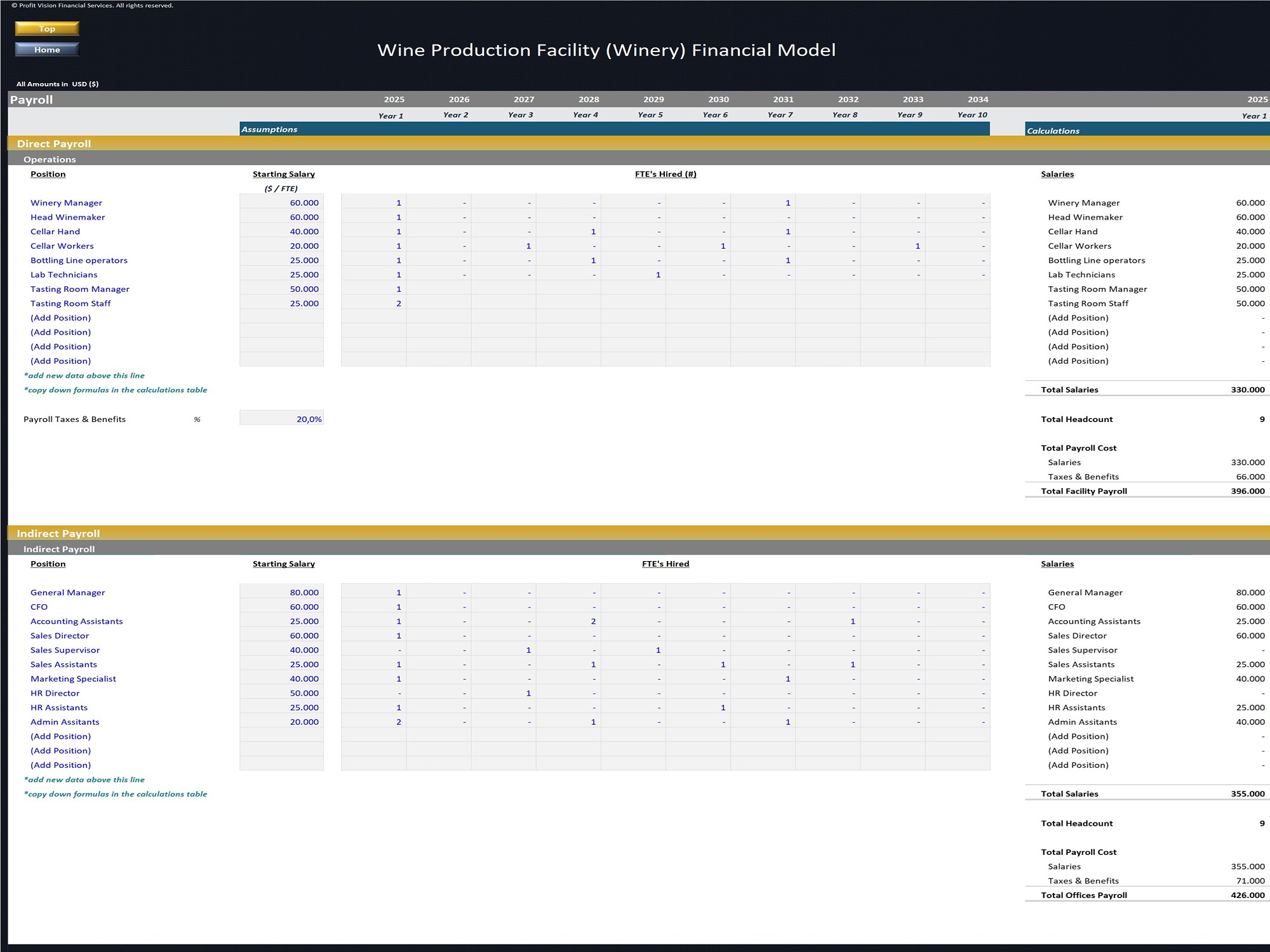Click Assumptions header bar
Viewport: 1270px width, 952px height.
point(615,129)
